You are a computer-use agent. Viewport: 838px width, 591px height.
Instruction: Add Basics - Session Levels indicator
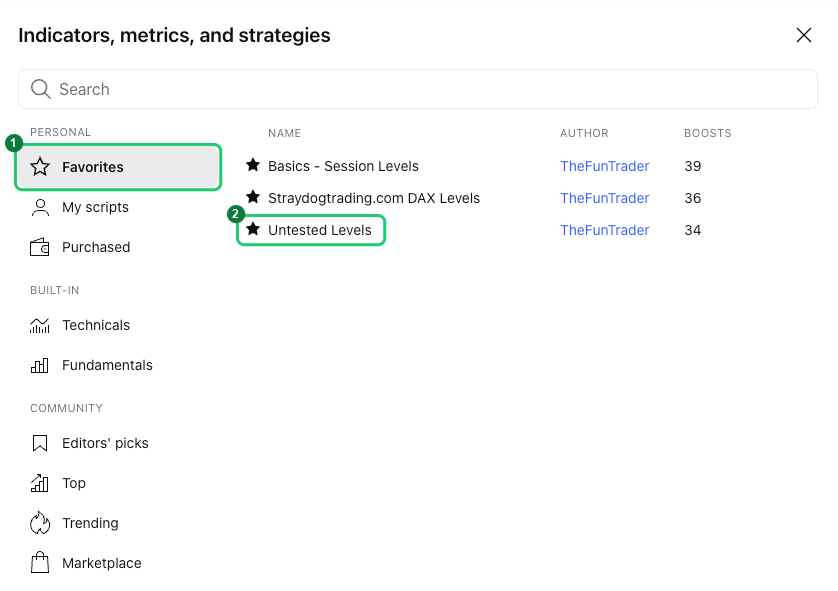click(x=343, y=166)
